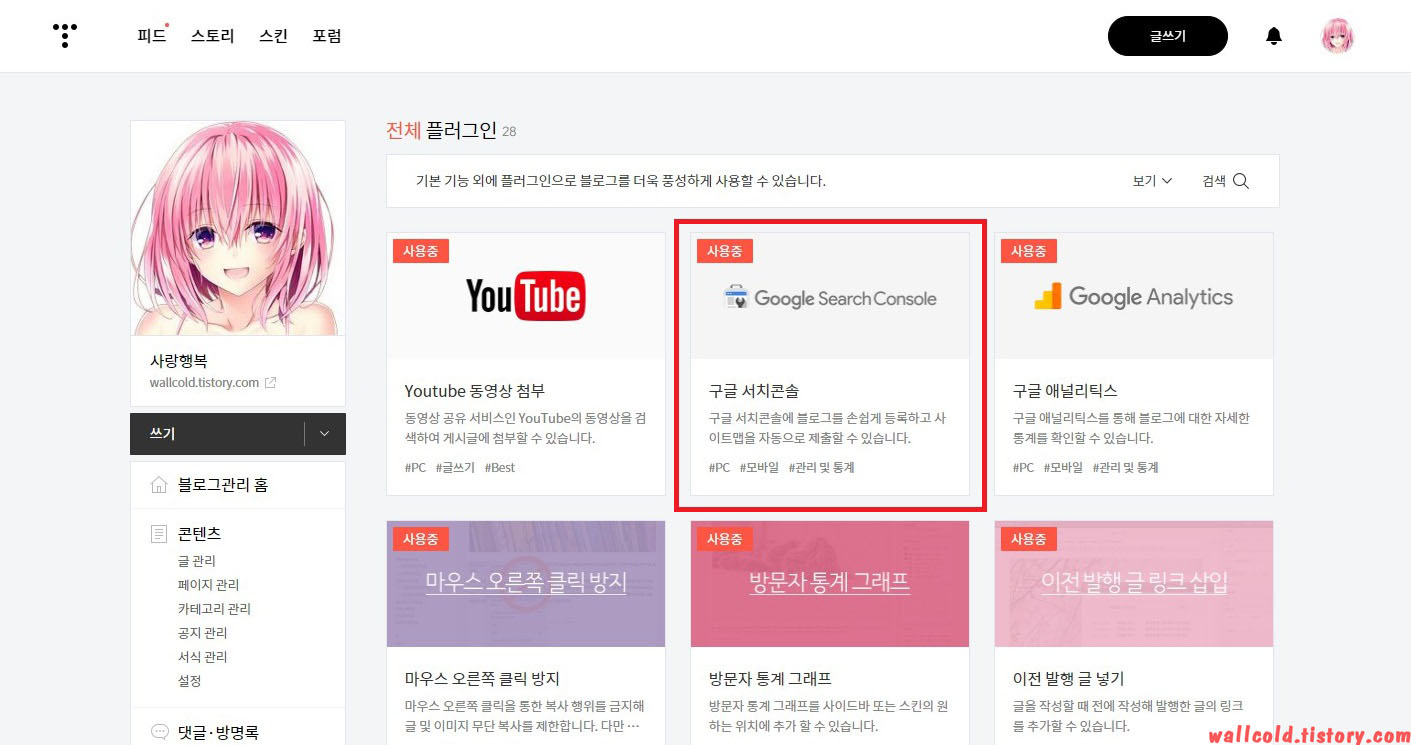Viewport: 1411px width, 745px height.
Task: Open the notifications bell
Action: coord(1273,37)
